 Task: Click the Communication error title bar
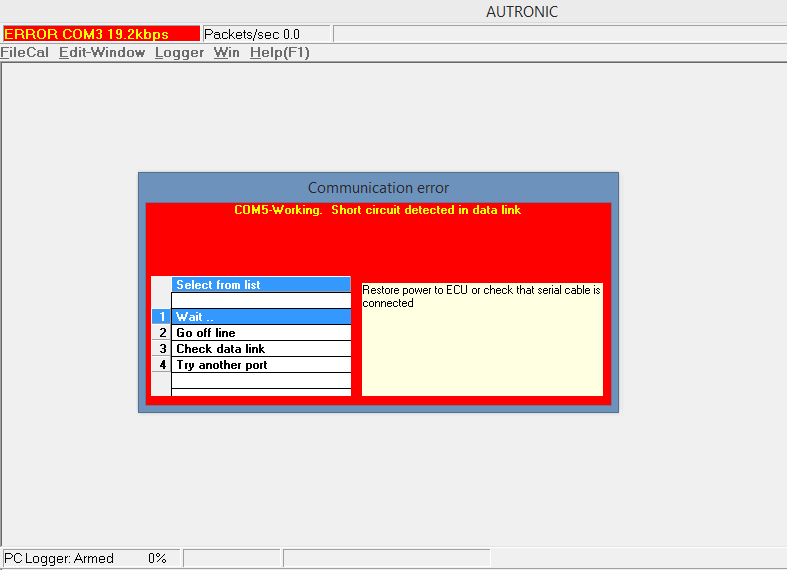point(378,188)
